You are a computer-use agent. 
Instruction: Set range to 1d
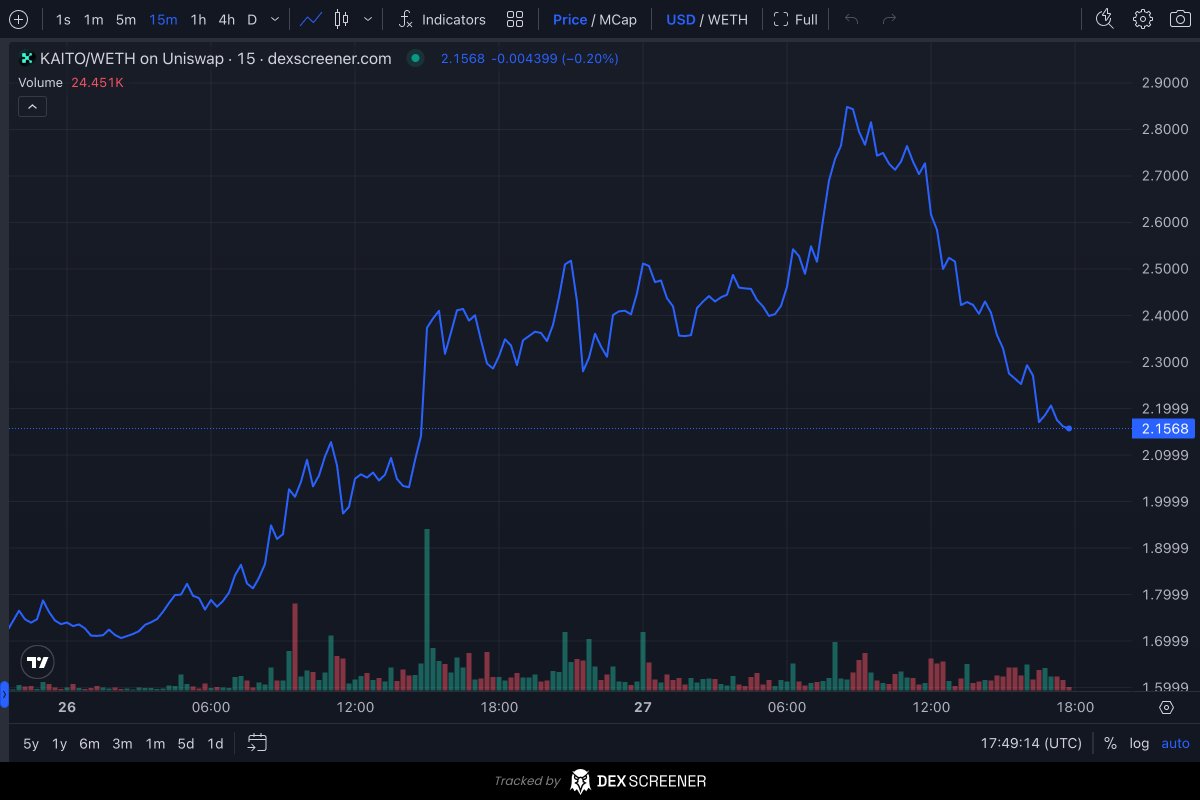pyautogui.click(x=215, y=743)
